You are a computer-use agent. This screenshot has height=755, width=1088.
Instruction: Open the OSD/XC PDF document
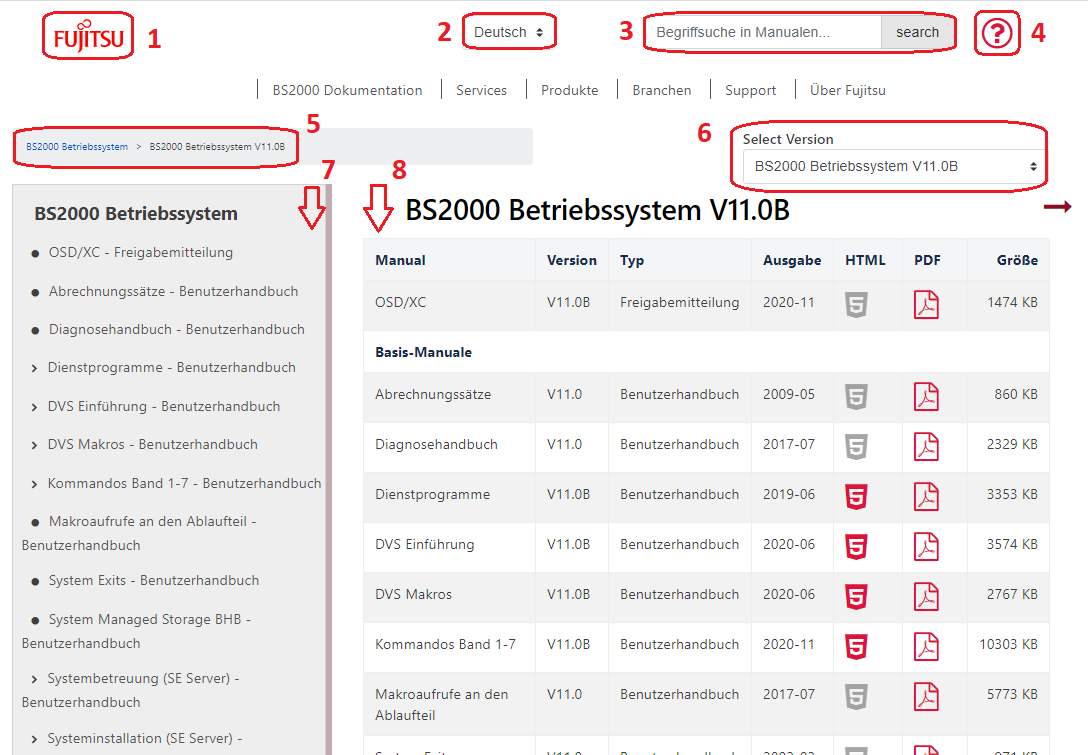926,304
